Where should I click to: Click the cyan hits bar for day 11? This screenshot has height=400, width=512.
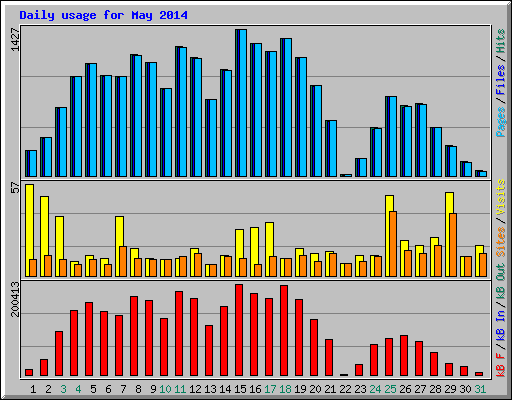click(182, 112)
